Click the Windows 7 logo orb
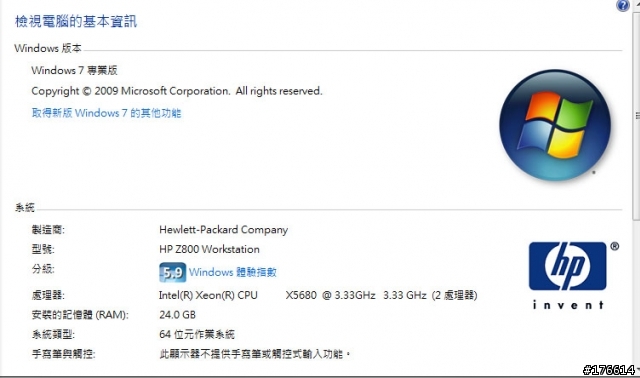The width and height of the screenshot is (640, 378). (x=555, y=125)
